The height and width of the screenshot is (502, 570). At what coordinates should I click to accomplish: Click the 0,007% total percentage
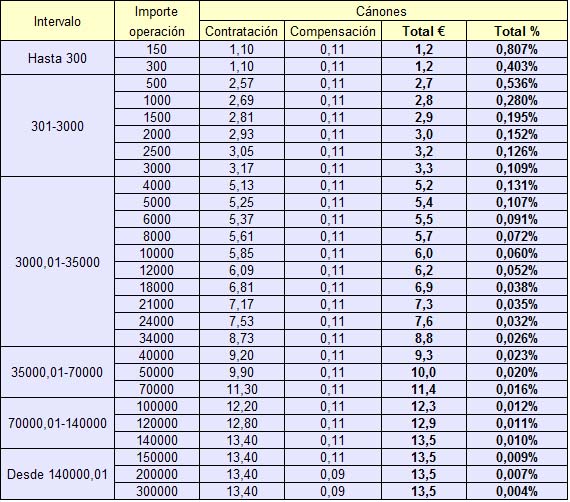517,474
